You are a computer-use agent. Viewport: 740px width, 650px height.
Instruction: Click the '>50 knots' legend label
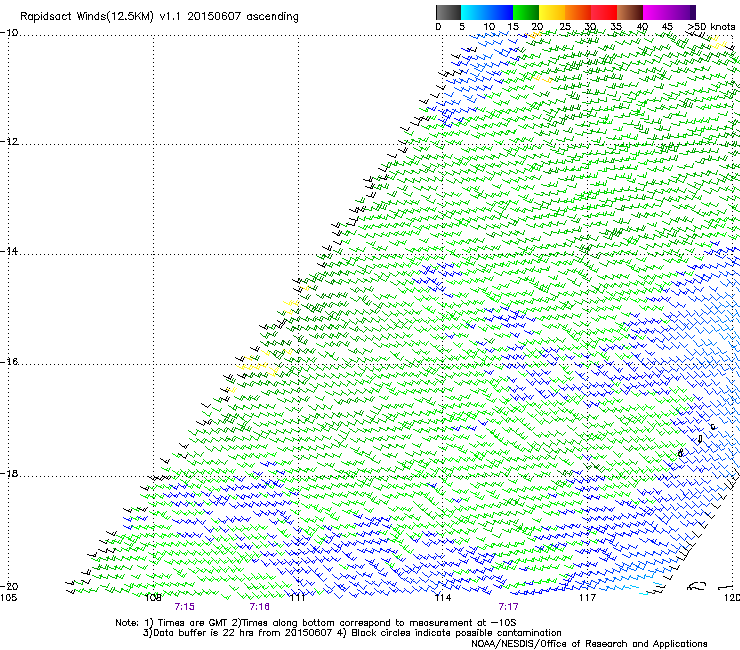(x=711, y=26)
